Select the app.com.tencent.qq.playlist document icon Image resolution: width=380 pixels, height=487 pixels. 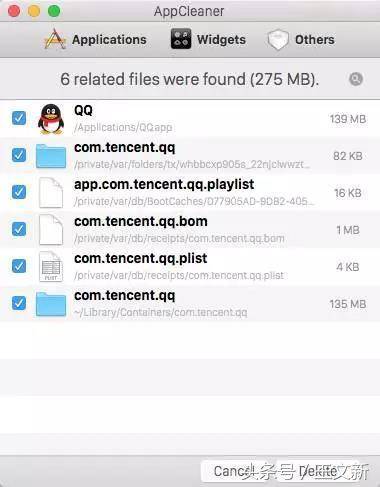[x=51, y=193]
